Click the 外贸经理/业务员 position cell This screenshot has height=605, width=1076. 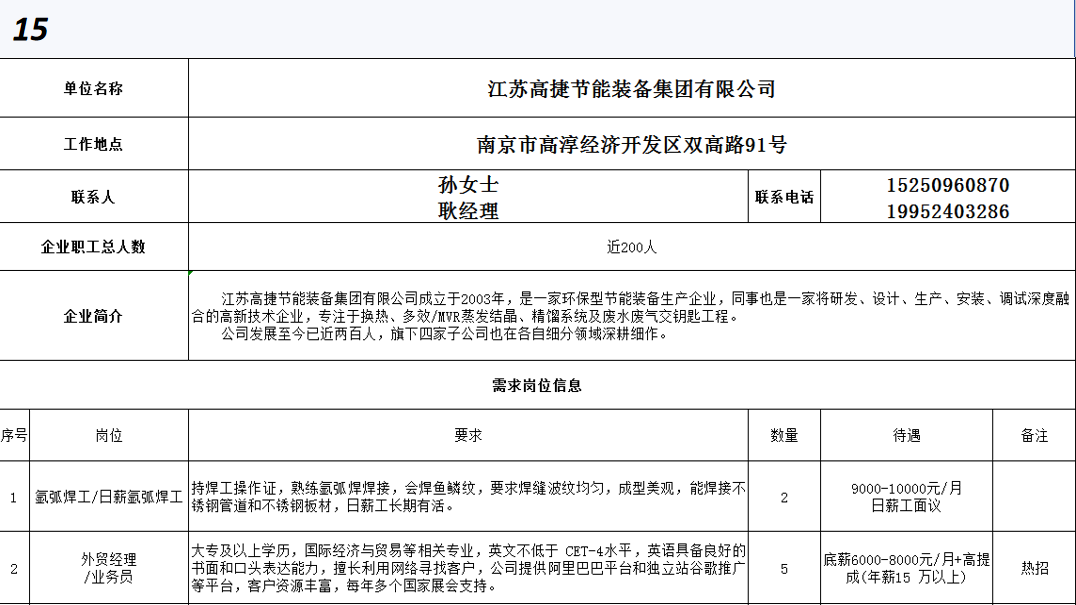click(x=108, y=568)
